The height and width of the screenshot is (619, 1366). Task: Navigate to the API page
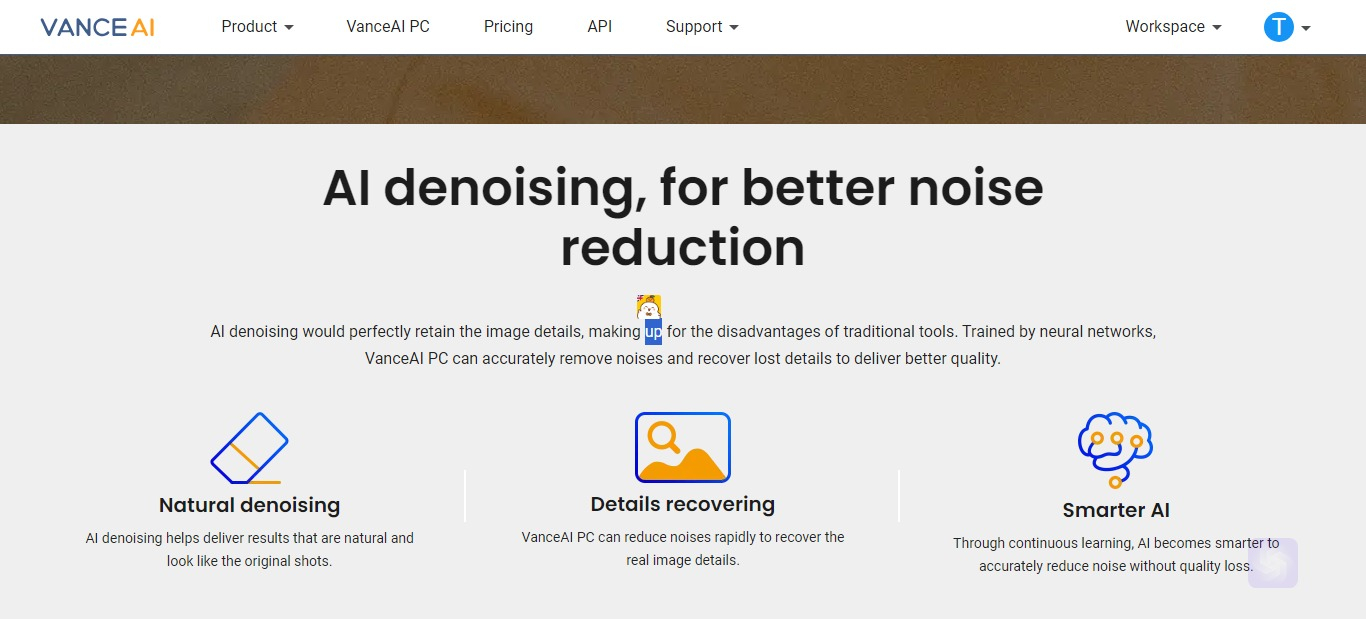coord(600,27)
